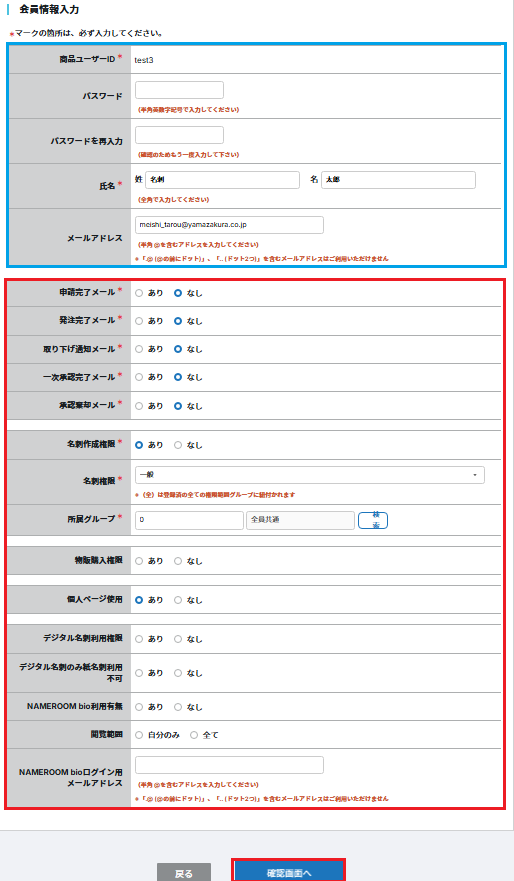Viewport: 514px width, 881px height.
Task: Open the 名刺権限 dropdown showing 一般
Action: 310,475
